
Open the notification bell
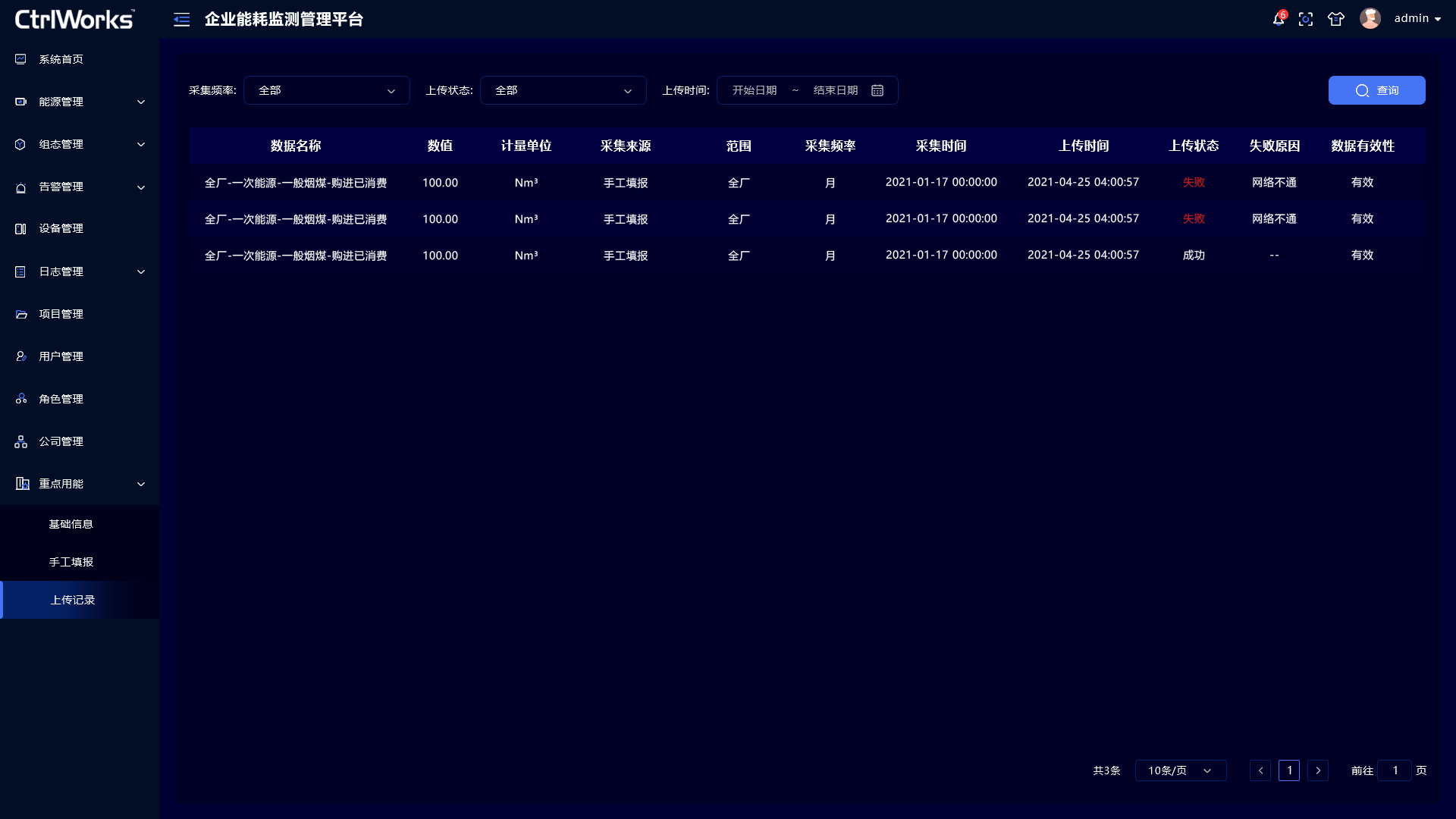(x=1279, y=19)
